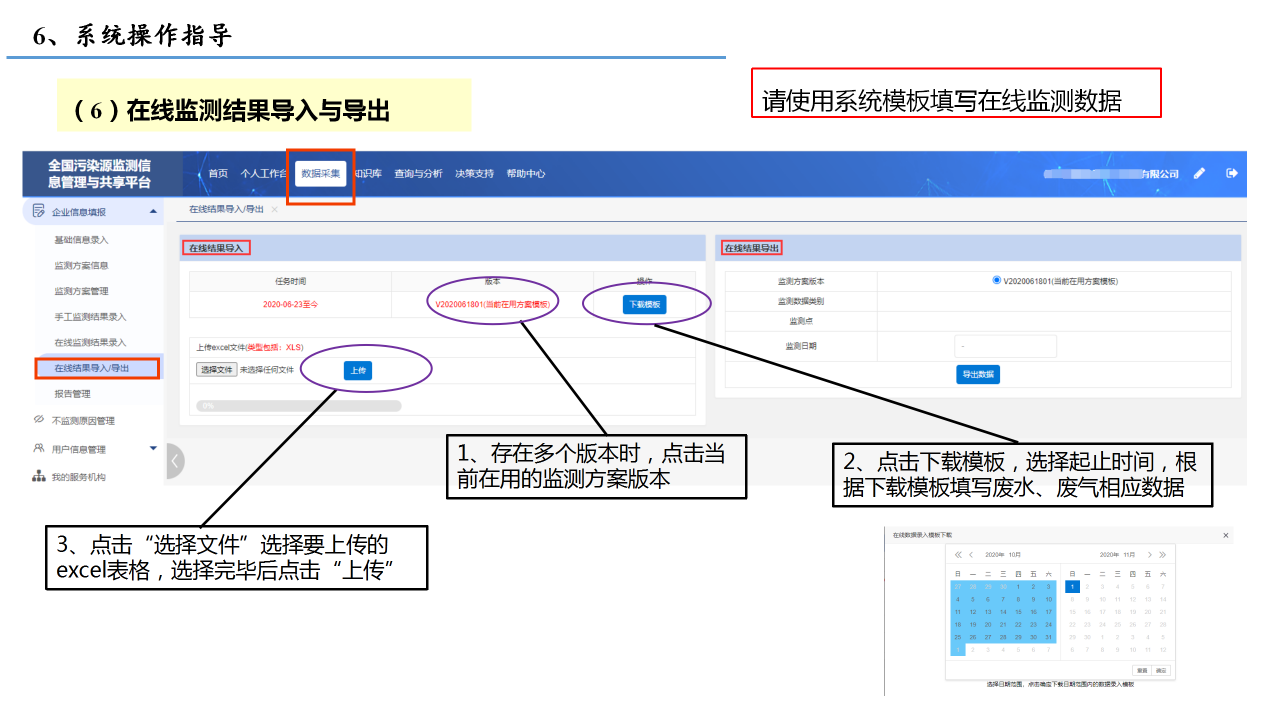Screen dimensions: 1280x720
Task: Click the 企业信息填报 form icon in sidebar
Action: pyautogui.click(x=39, y=211)
